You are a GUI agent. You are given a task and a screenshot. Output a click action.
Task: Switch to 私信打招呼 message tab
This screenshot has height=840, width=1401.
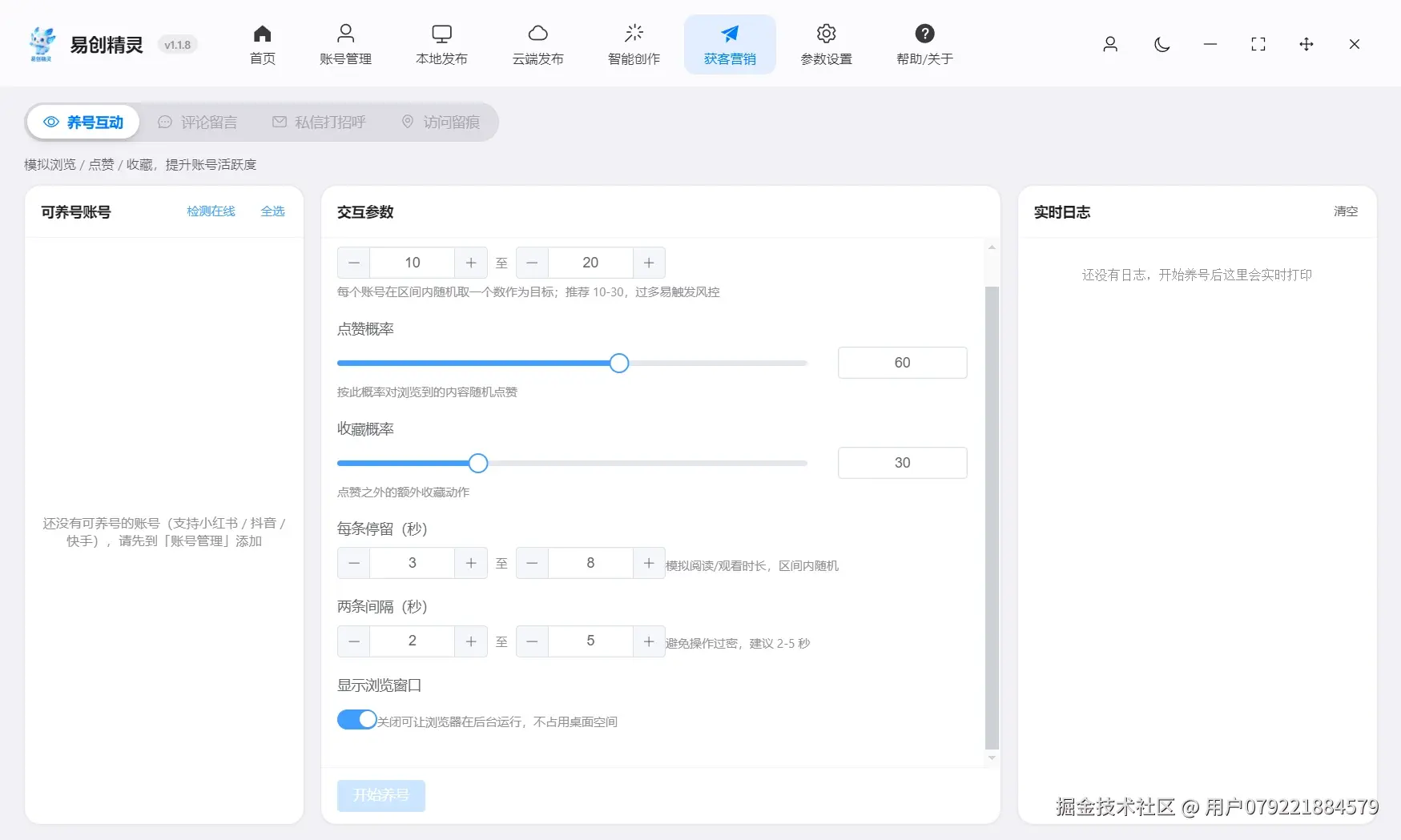pyautogui.click(x=318, y=122)
